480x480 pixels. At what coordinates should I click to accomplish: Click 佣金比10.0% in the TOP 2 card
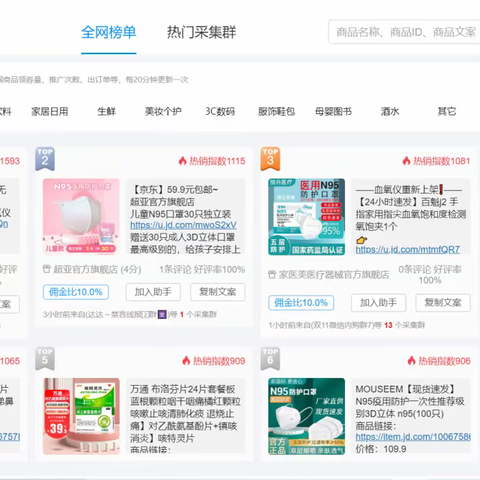(x=76, y=292)
